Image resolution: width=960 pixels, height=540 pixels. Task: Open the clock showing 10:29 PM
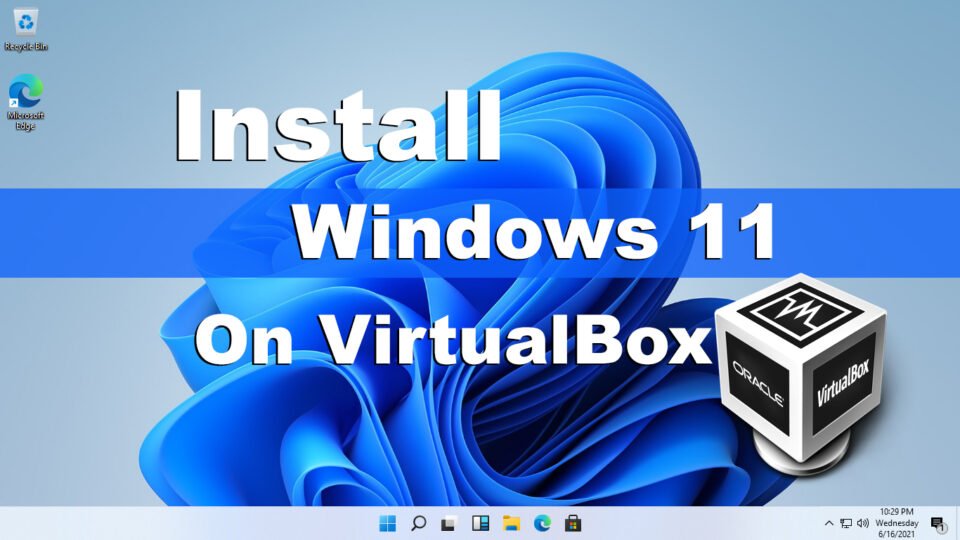897,523
